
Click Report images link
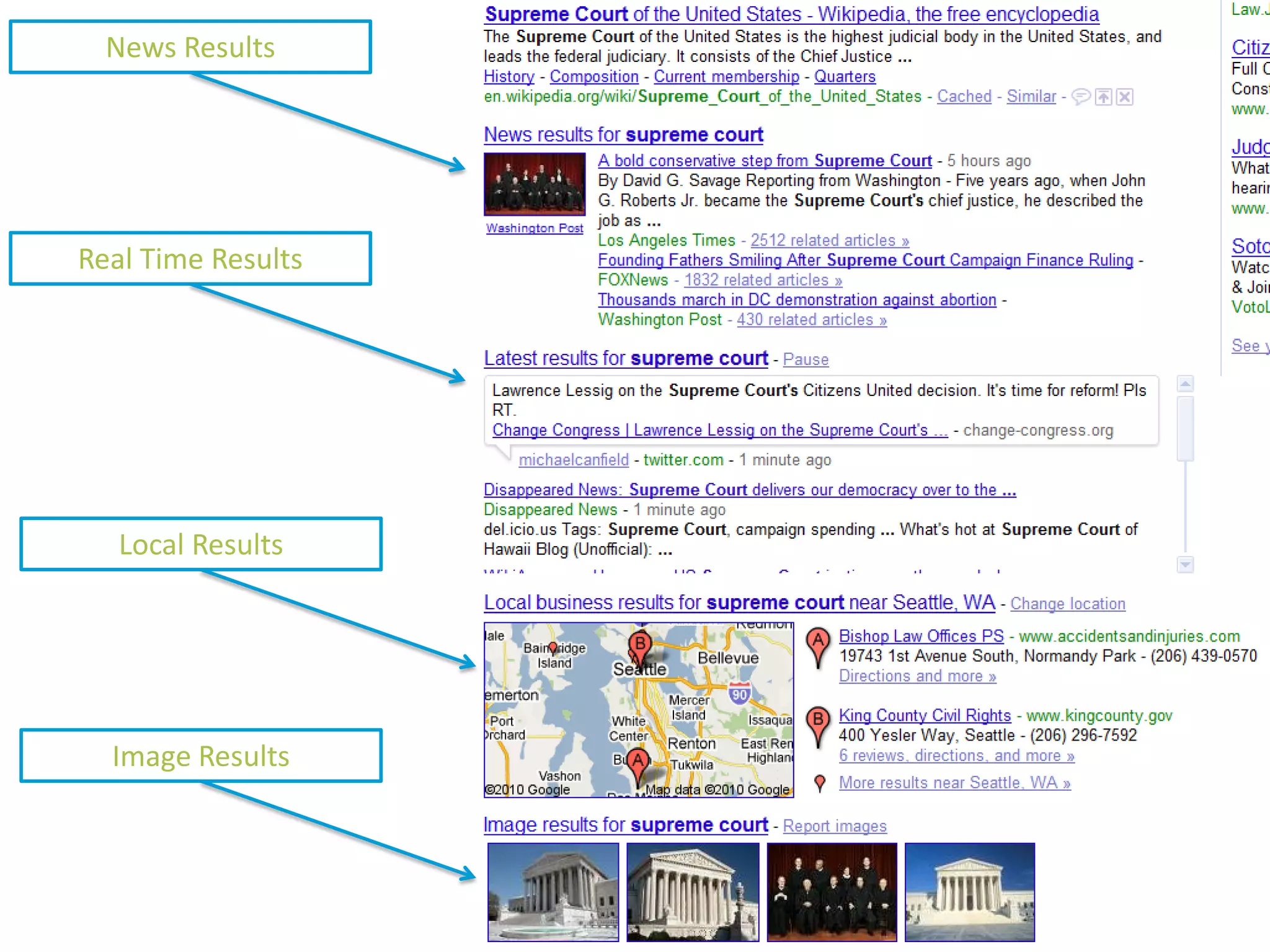[835, 826]
